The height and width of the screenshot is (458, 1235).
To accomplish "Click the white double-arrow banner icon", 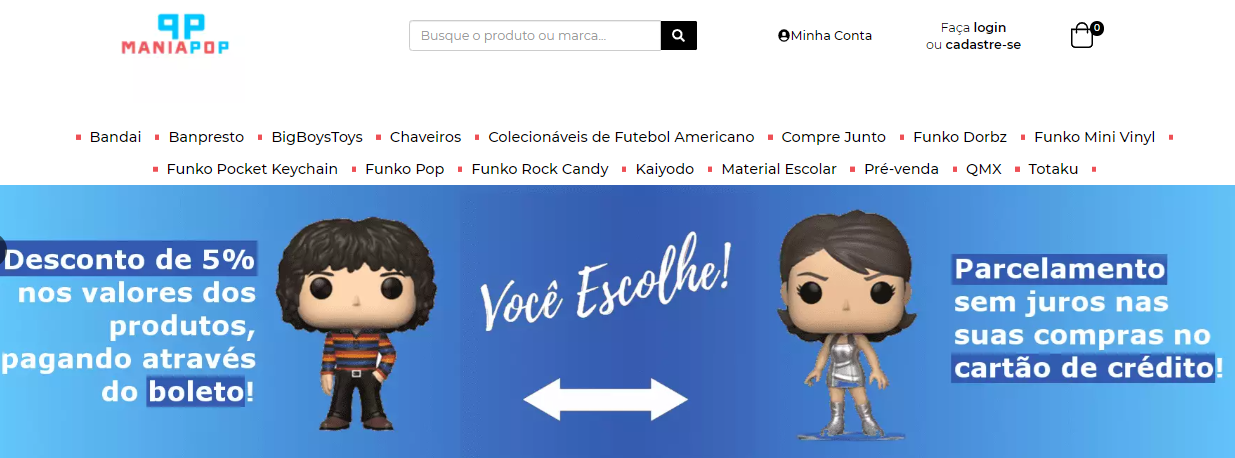I will 606,399.
